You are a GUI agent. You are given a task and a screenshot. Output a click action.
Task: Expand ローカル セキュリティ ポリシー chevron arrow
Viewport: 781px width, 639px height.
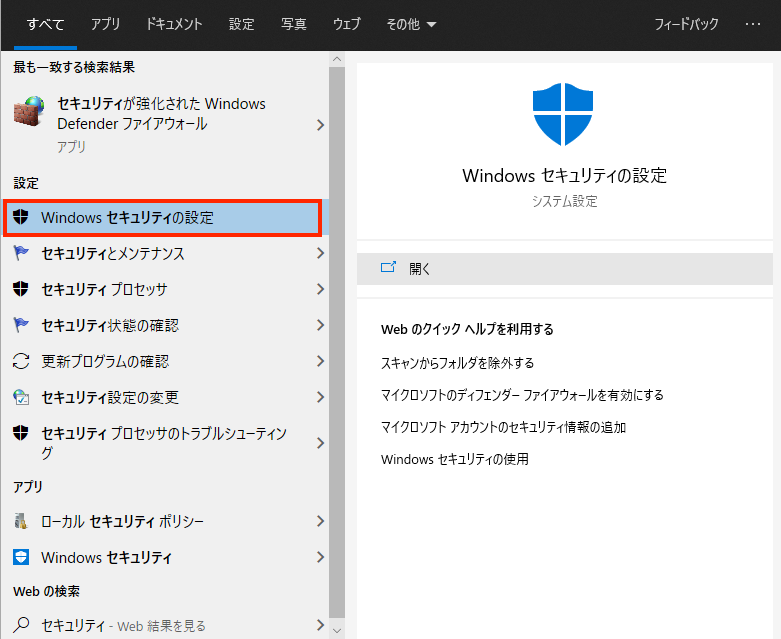[320, 521]
